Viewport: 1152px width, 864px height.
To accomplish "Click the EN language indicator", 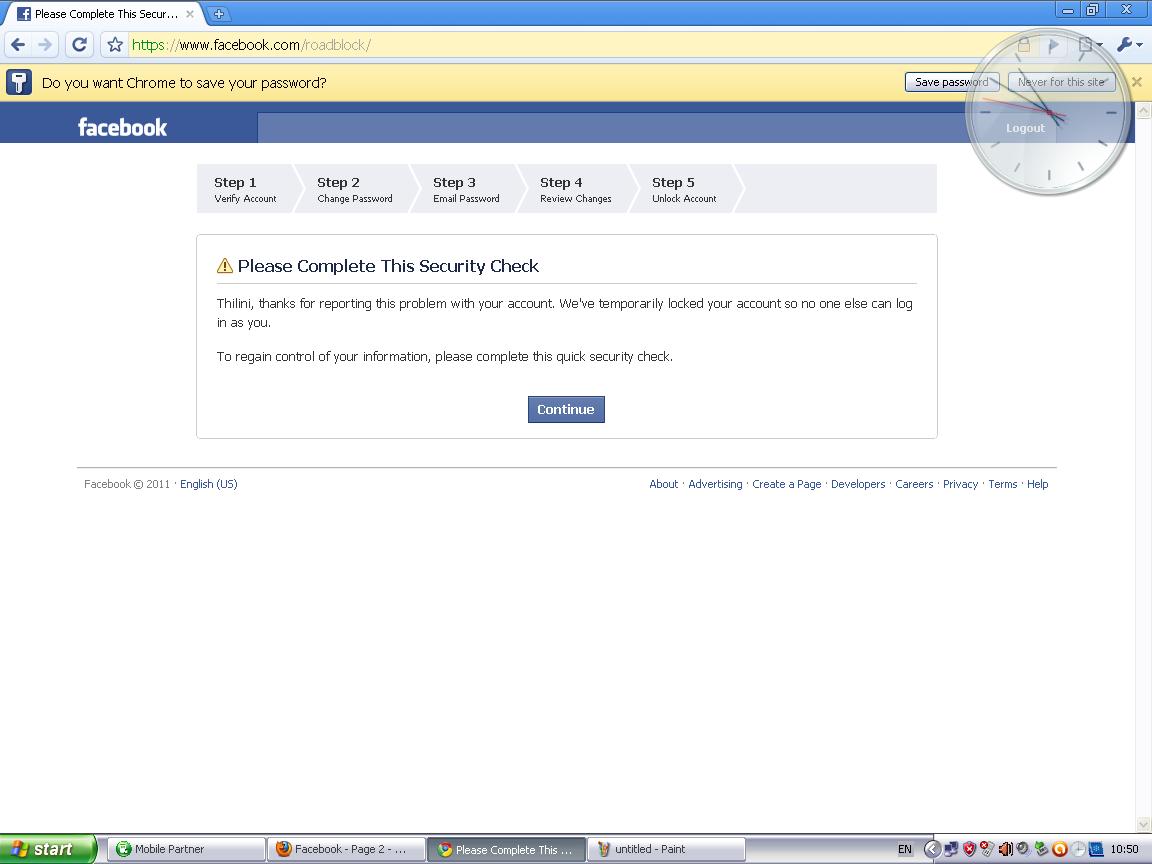I will click(x=904, y=849).
